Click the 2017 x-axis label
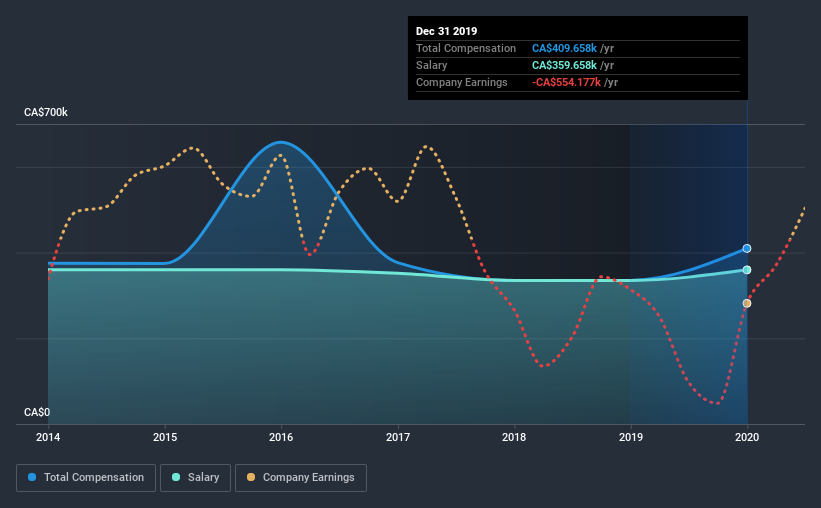 click(x=398, y=437)
